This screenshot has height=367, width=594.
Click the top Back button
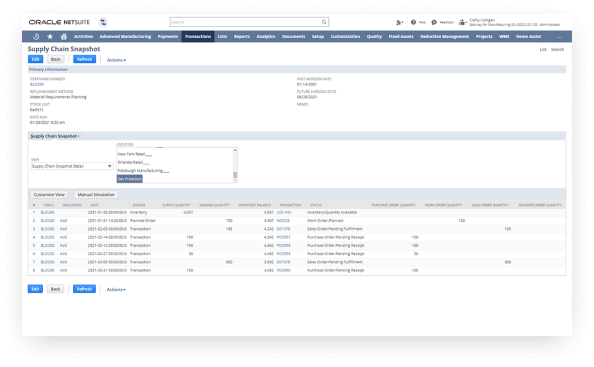coord(56,59)
